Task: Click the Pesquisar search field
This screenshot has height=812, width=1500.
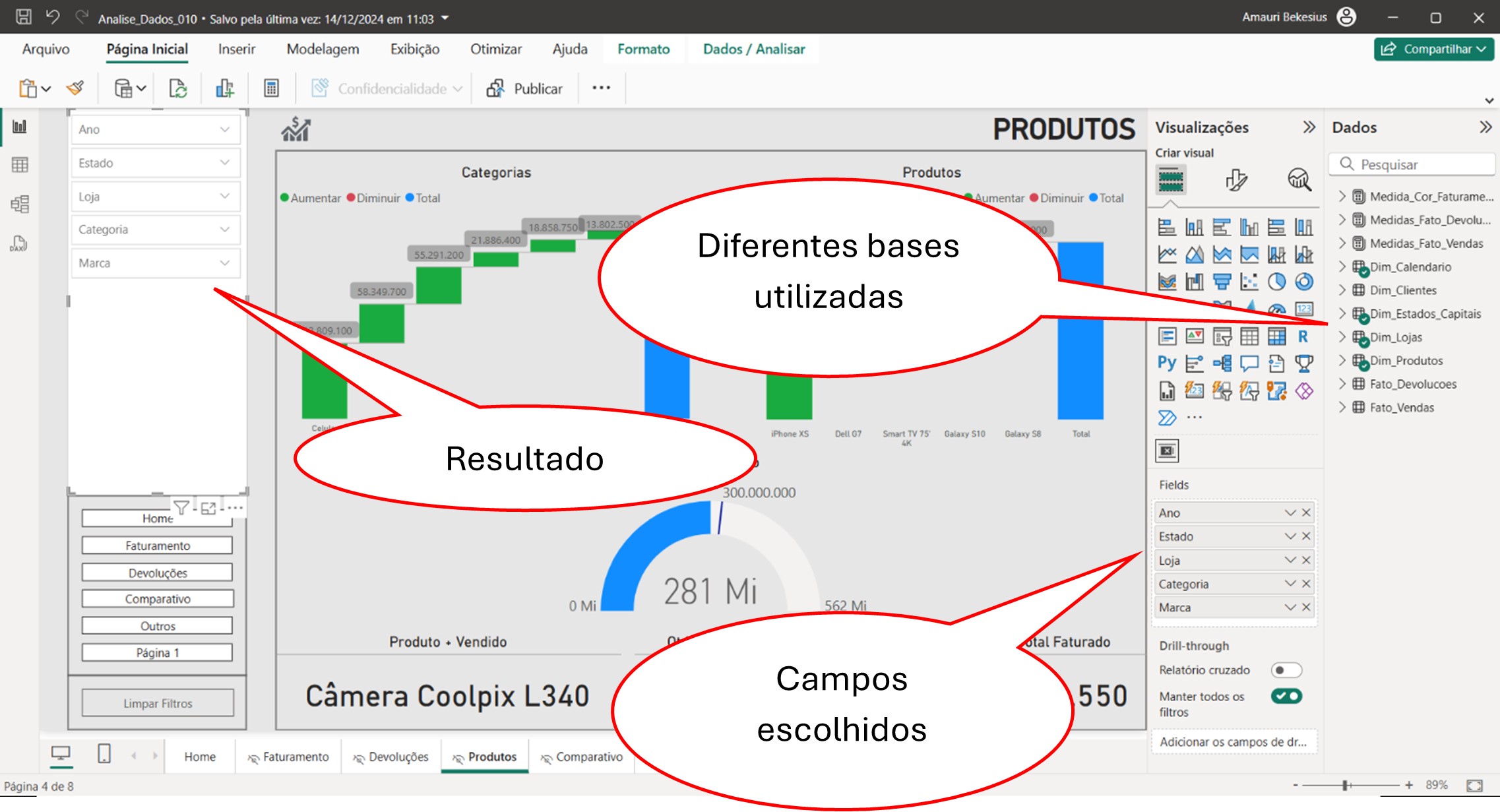Action: pyautogui.click(x=1412, y=164)
